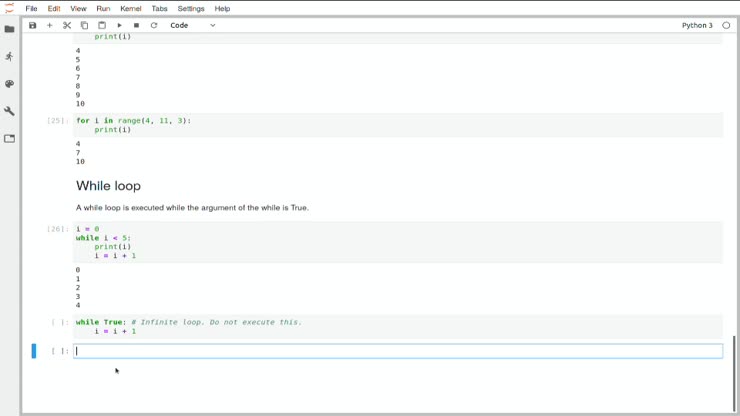Insert a new cell with plus icon
Viewport: 740px width, 416px height.
[50, 25]
